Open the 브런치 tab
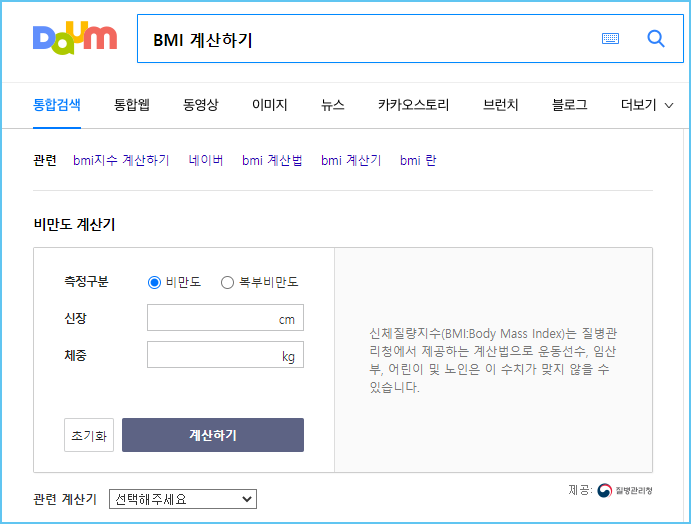Viewport: 691px width, 524px height. (501, 105)
